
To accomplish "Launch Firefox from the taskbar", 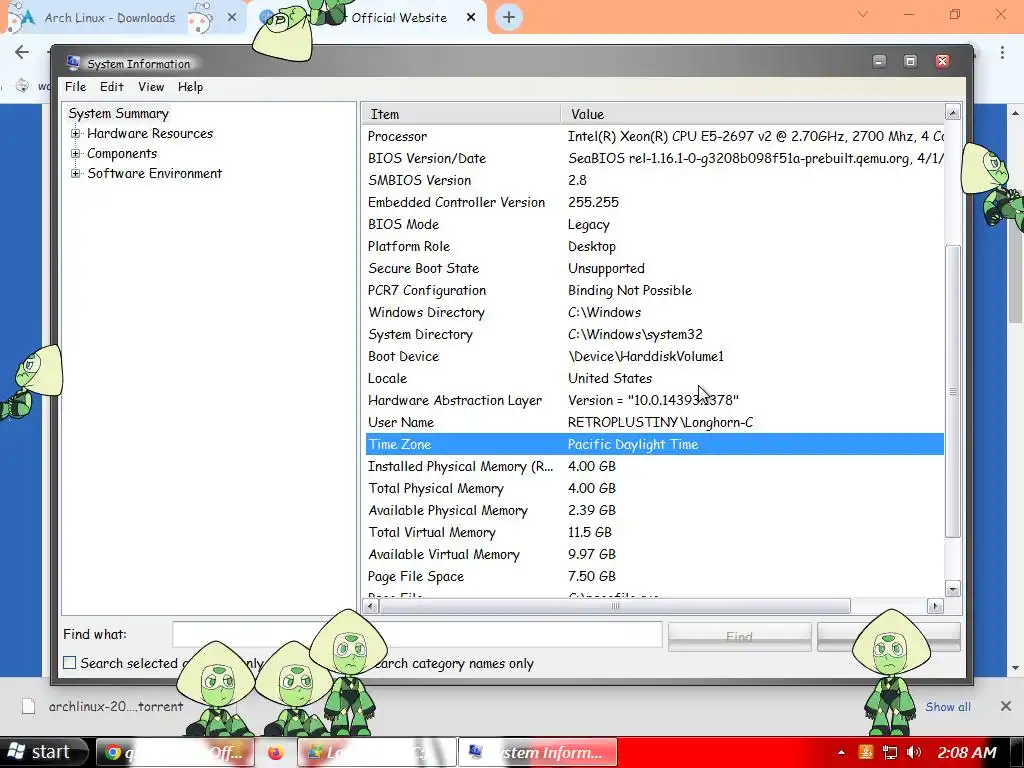I will coord(276,753).
